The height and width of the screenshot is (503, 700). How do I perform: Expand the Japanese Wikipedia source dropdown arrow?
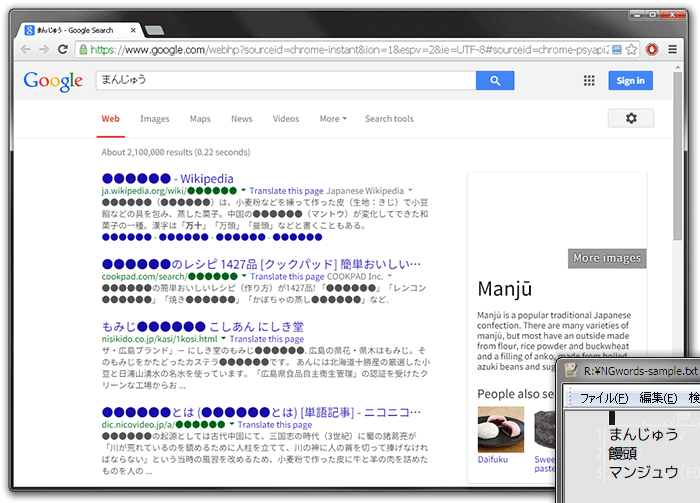click(410, 190)
